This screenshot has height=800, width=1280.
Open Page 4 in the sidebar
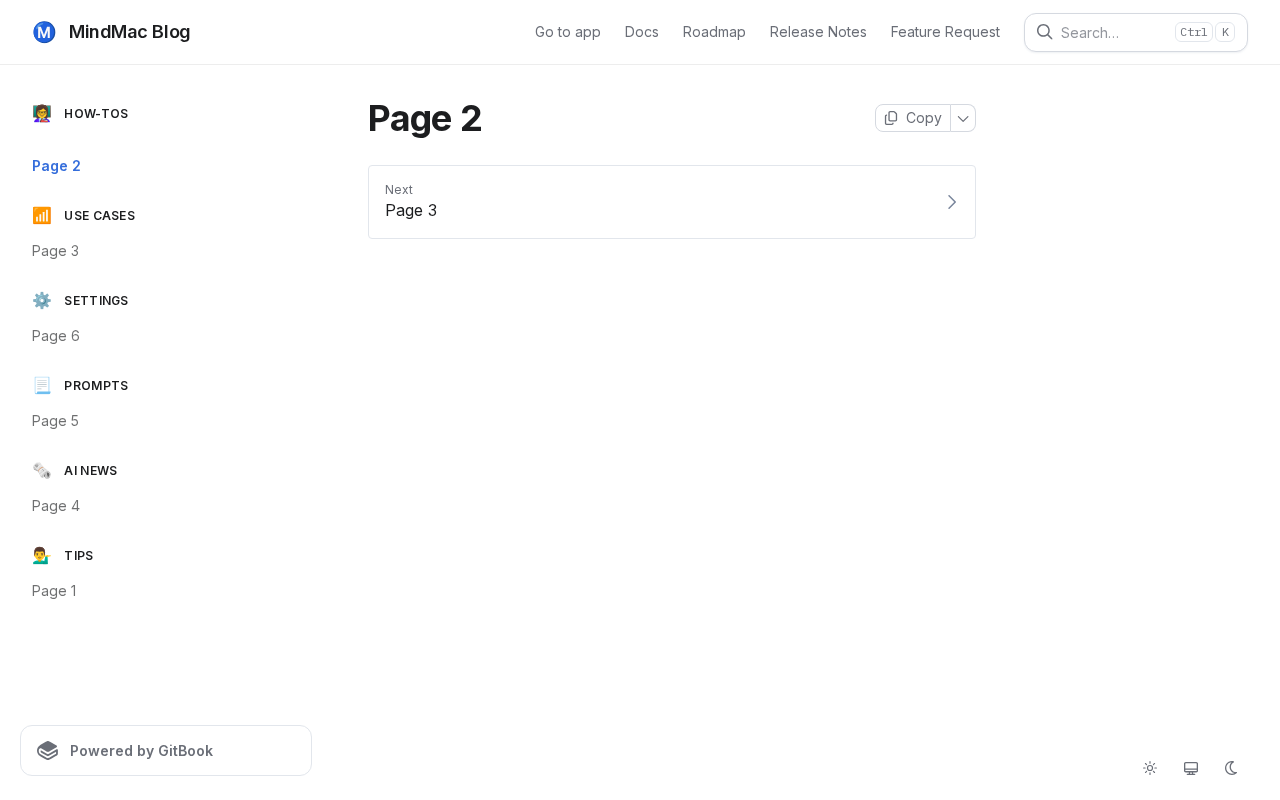tap(56, 506)
